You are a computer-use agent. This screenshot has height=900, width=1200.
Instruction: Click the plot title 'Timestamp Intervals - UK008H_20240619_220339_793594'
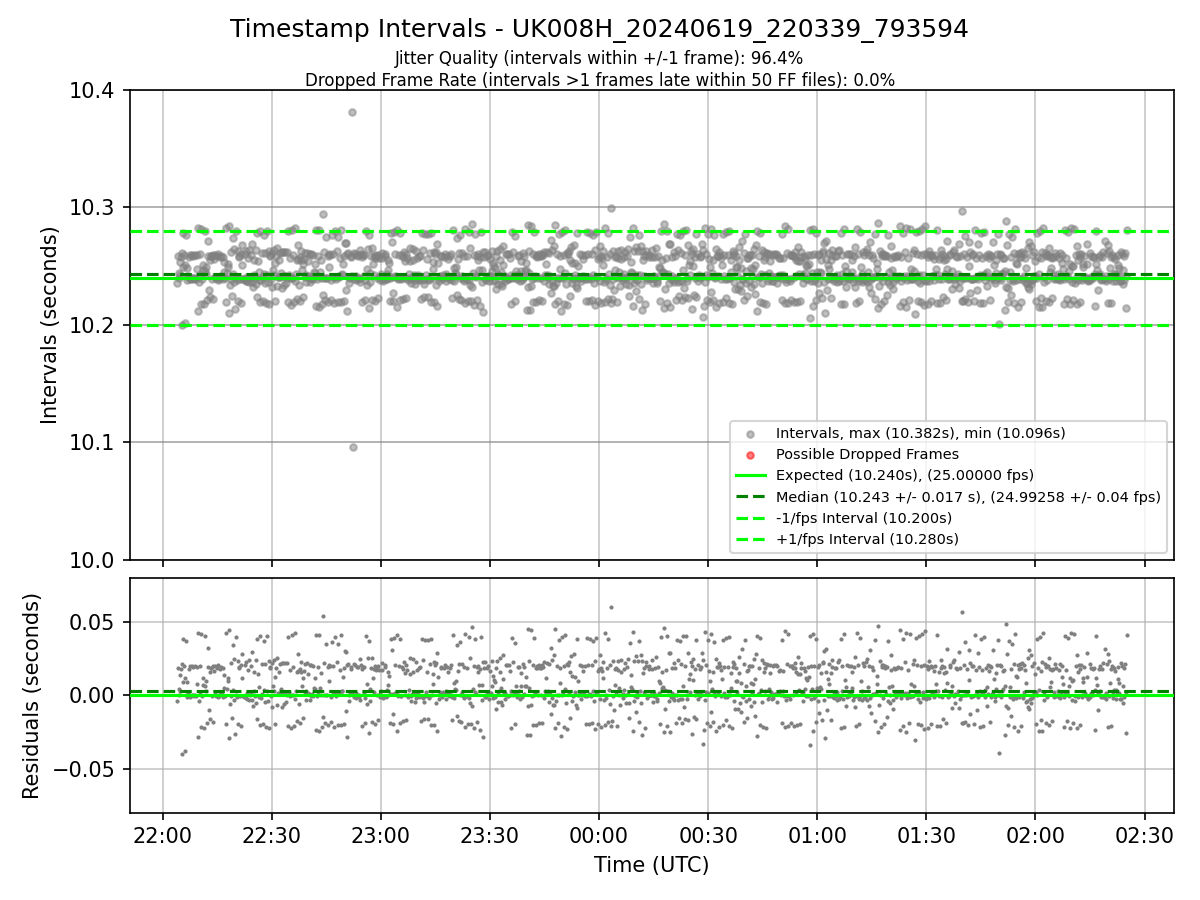[599, 29]
